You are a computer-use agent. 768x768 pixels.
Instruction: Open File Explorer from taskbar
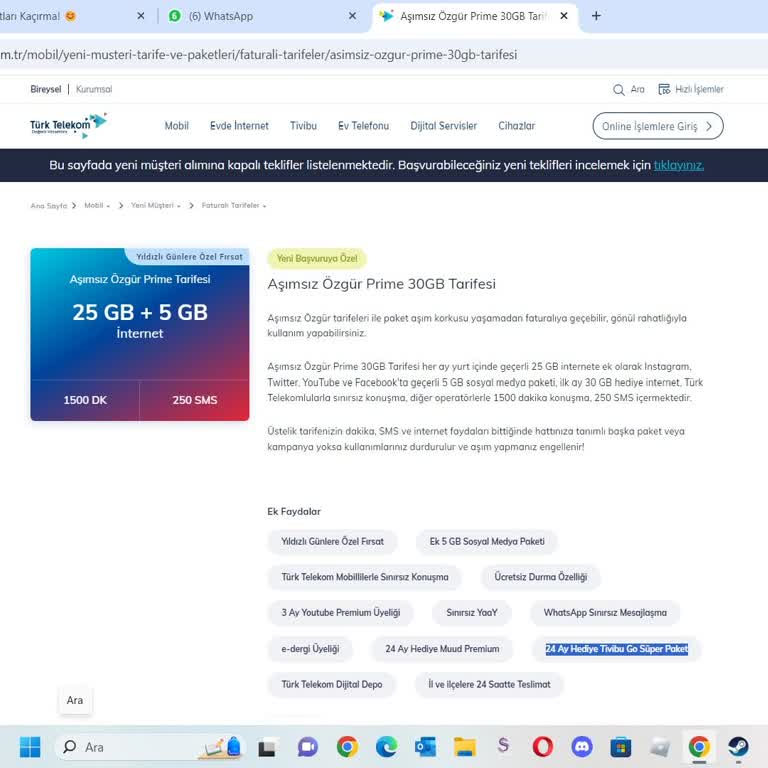464,747
